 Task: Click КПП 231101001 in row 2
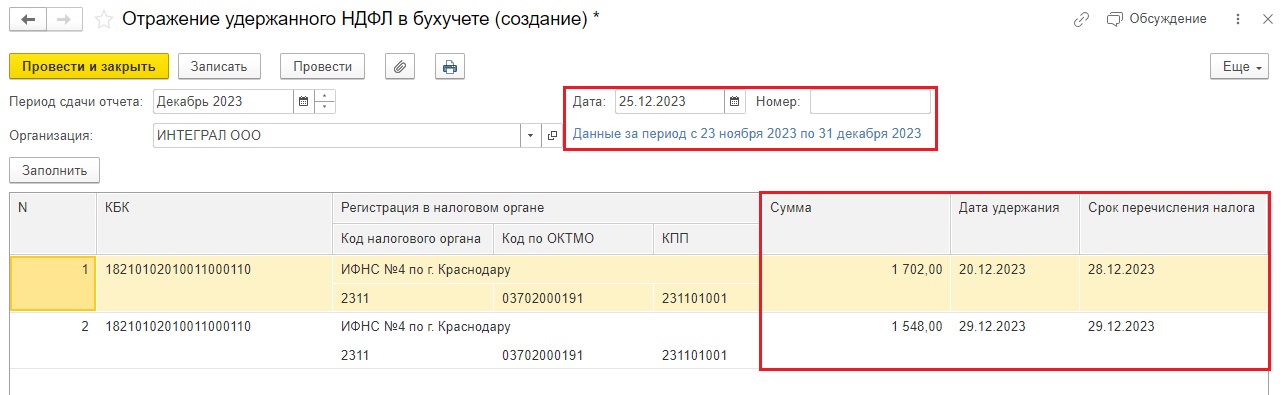pos(707,355)
